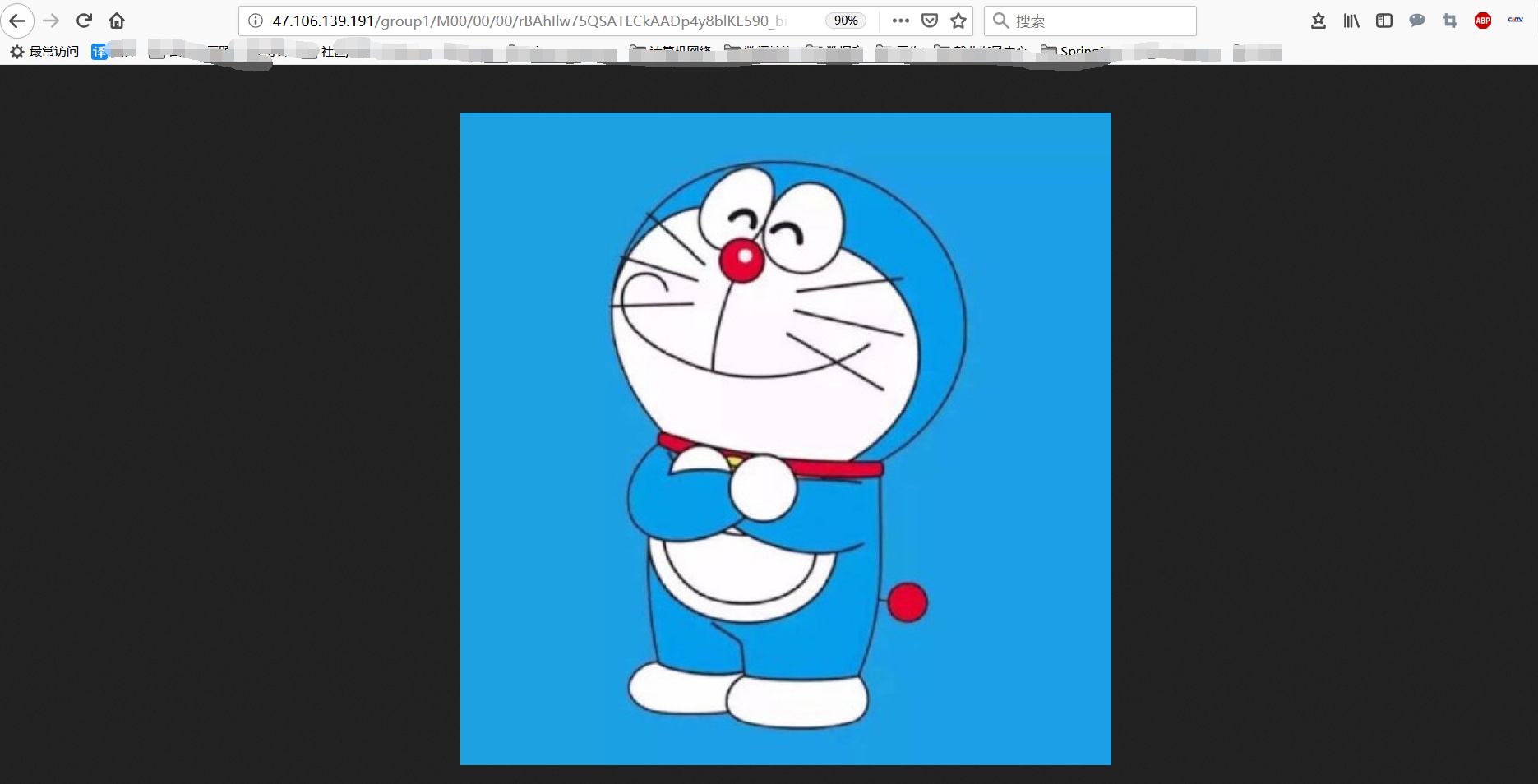Open the page actions three-dots menu
Viewport: 1538px width, 784px height.
click(900, 21)
